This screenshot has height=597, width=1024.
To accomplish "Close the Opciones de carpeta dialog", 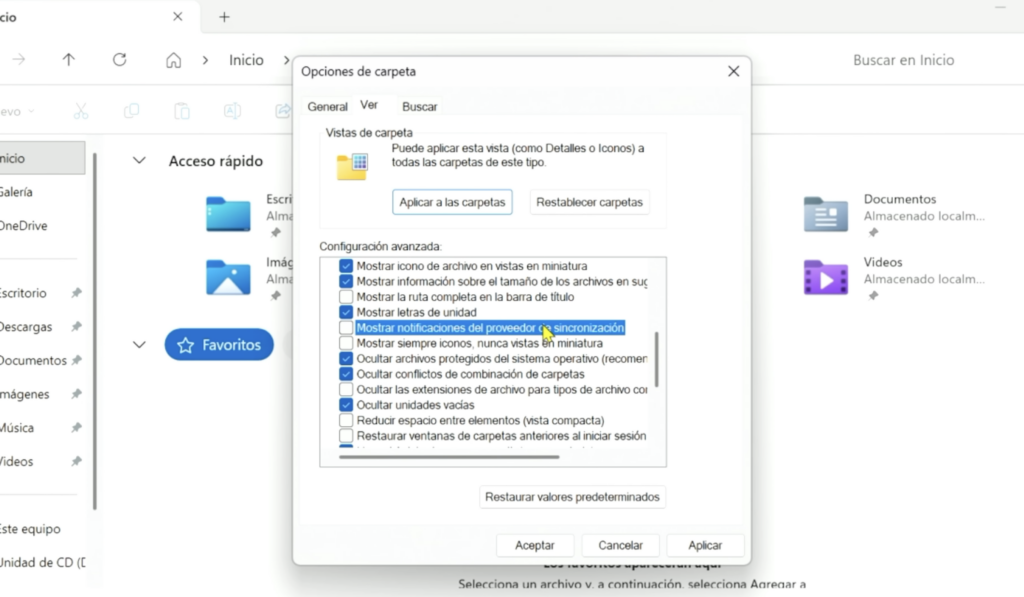I will pos(733,71).
